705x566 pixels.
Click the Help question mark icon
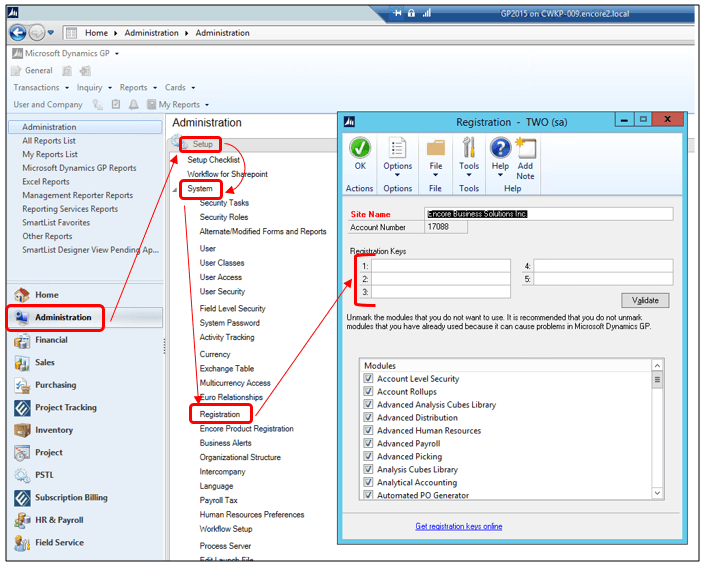pos(500,148)
